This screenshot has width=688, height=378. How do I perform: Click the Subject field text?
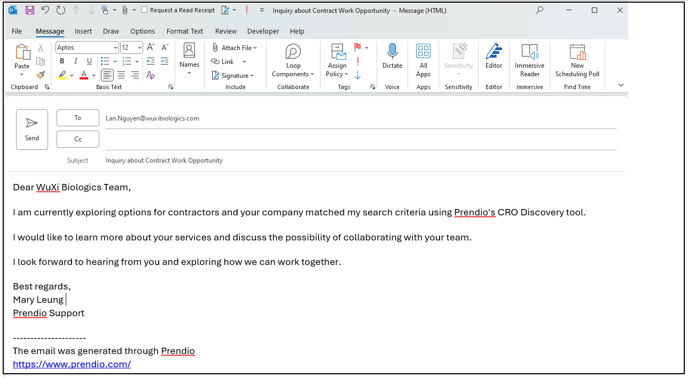(164, 160)
